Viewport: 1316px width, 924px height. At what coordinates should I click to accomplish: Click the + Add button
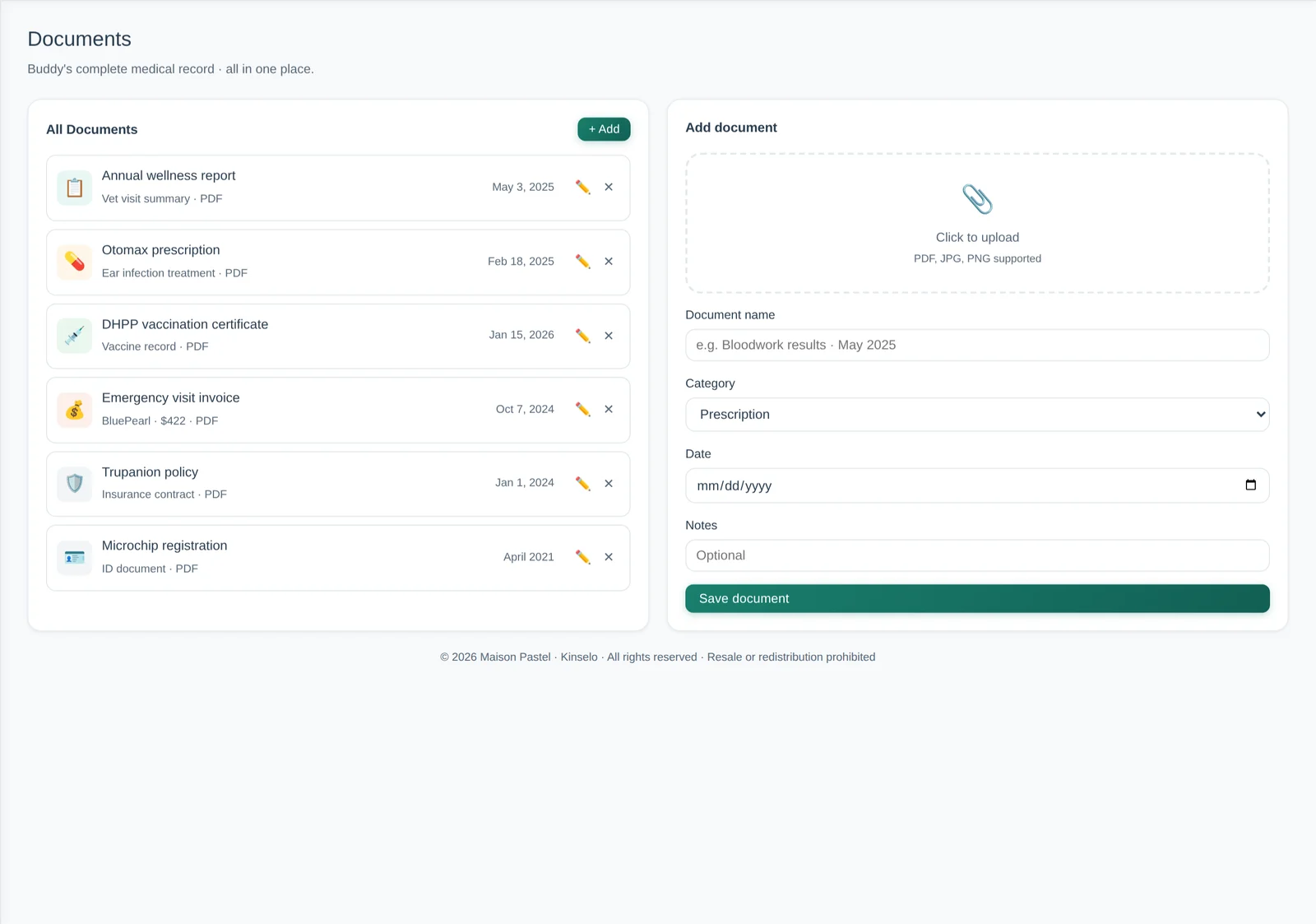click(604, 129)
